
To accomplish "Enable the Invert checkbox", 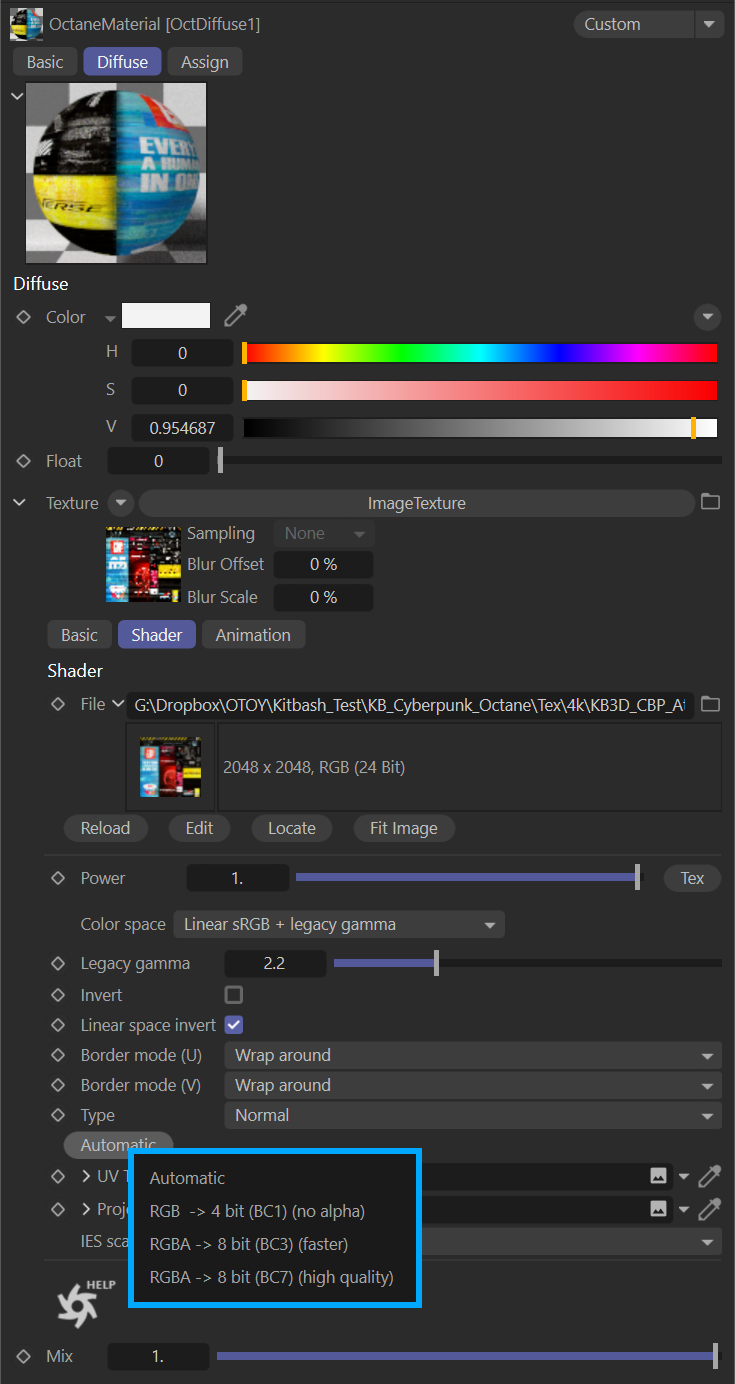I will pos(234,995).
